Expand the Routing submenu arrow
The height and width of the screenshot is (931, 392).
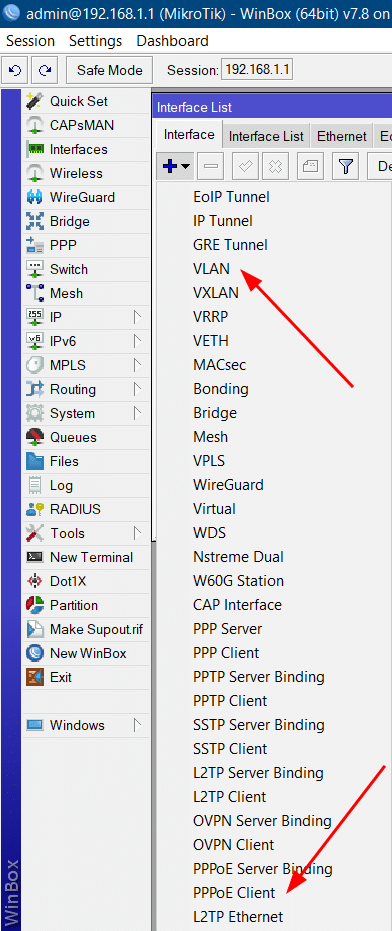point(138,389)
